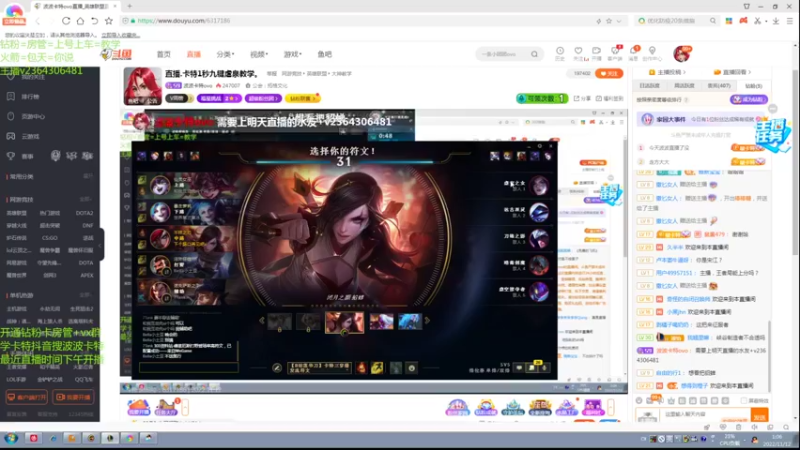Go to 直播 in the Douyu navigation
Image resolution: width=800 pixels, height=450 pixels.
[x=193, y=54]
